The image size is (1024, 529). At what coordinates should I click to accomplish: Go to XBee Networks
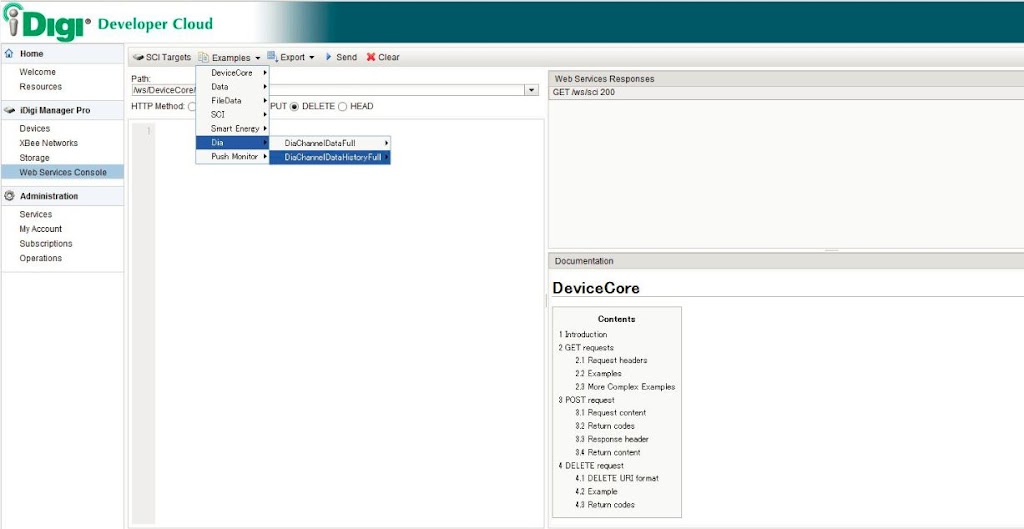pyautogui.click(x=48, y=143)
